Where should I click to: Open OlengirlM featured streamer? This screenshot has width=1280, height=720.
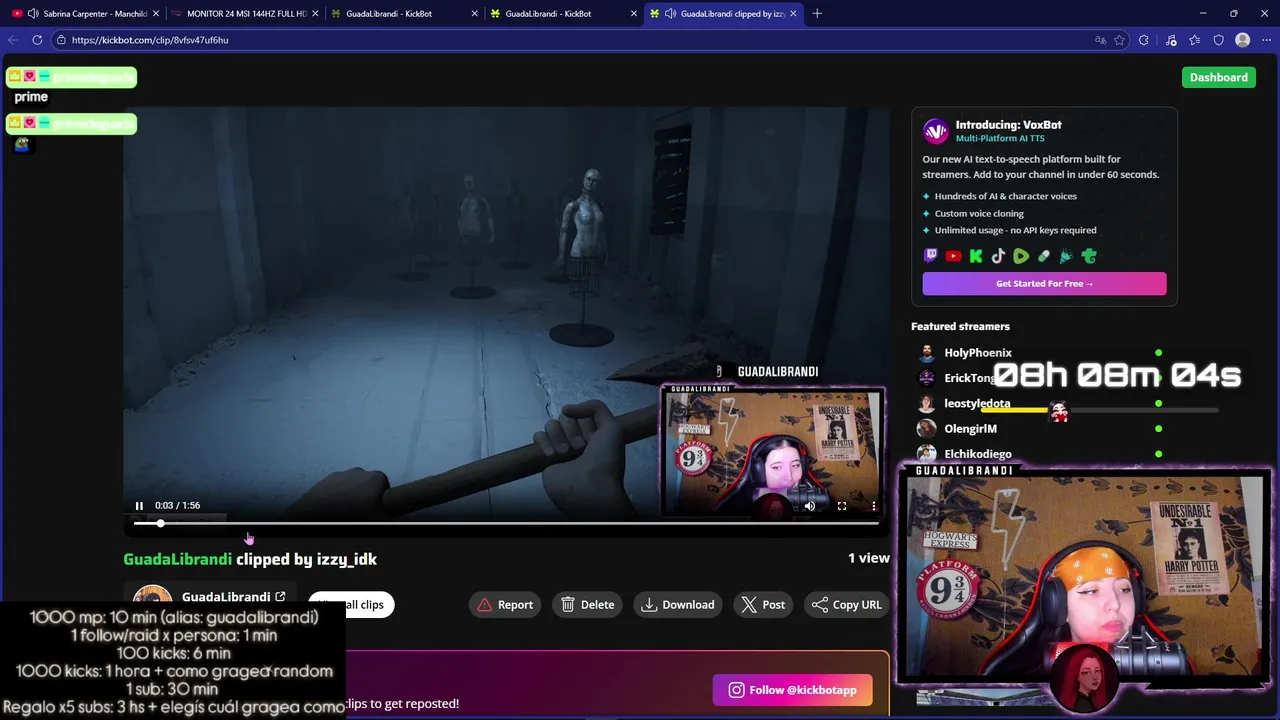click(x=970, y=428)
